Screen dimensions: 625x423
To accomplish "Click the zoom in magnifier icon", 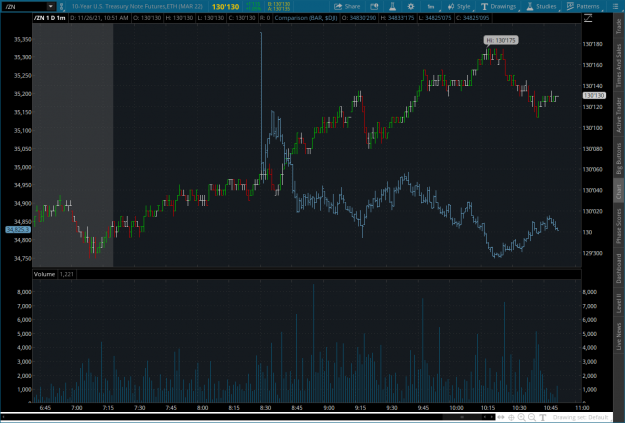I will tap(521, 417).
